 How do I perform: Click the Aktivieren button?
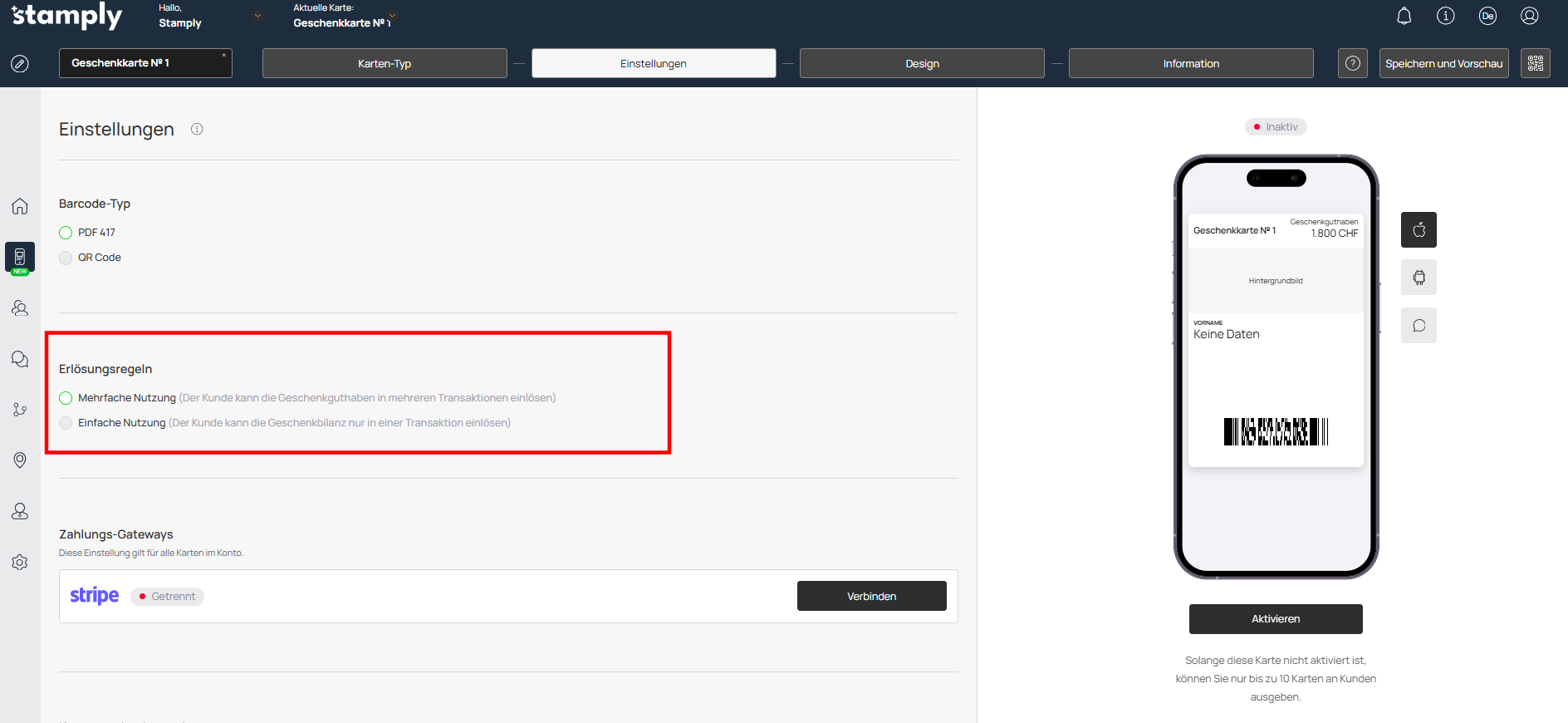1275,619
